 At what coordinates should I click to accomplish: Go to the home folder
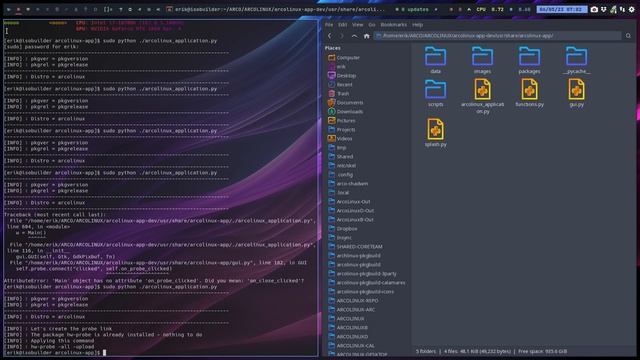tap(367, 36)
